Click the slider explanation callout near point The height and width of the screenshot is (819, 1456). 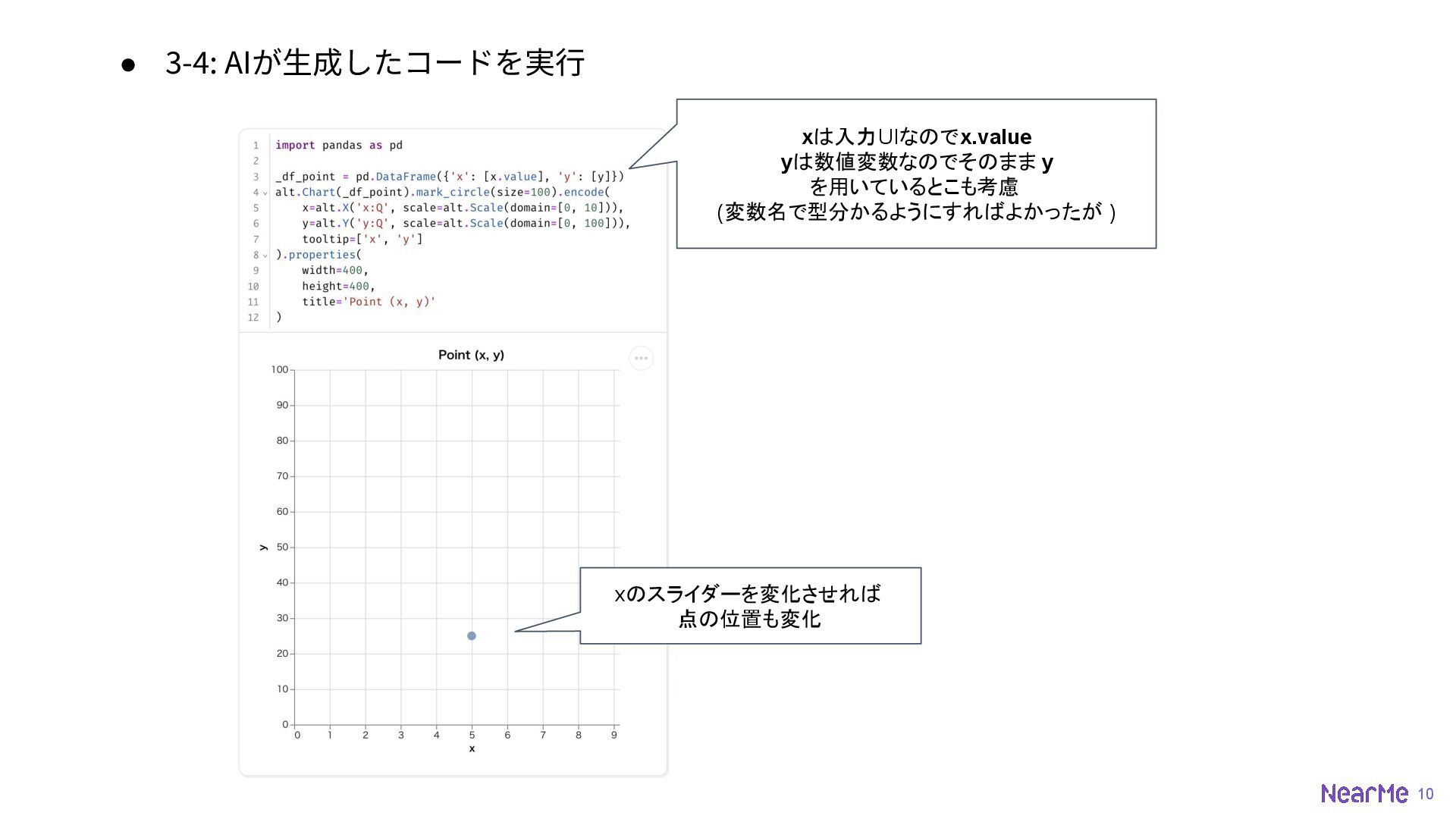749,605
